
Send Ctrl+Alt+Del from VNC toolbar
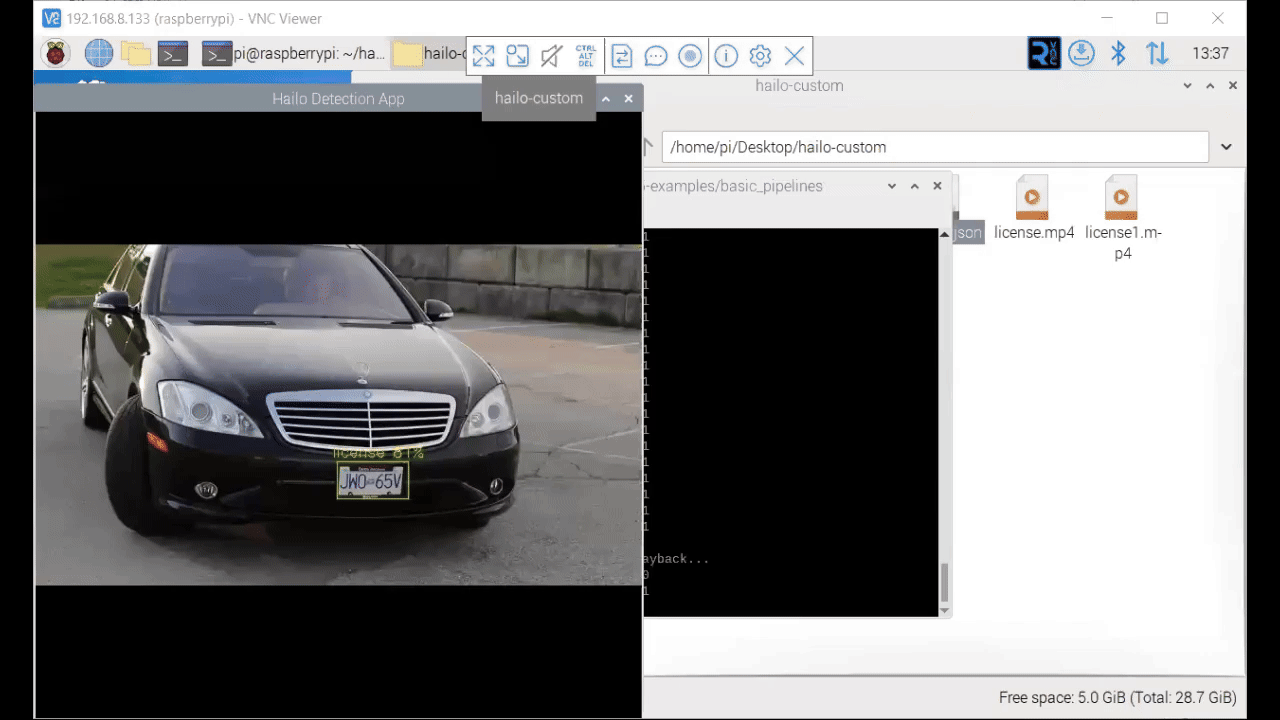coord(586,56)
